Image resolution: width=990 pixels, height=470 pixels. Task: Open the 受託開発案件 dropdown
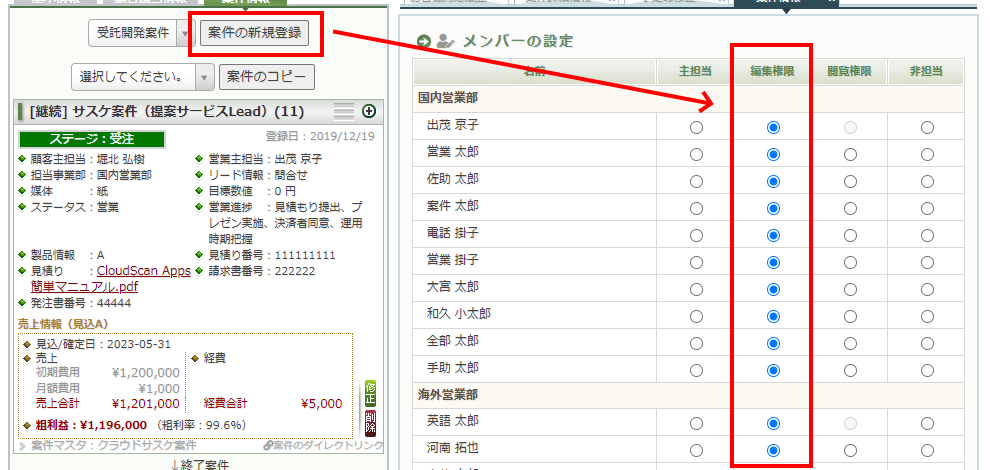184,34
